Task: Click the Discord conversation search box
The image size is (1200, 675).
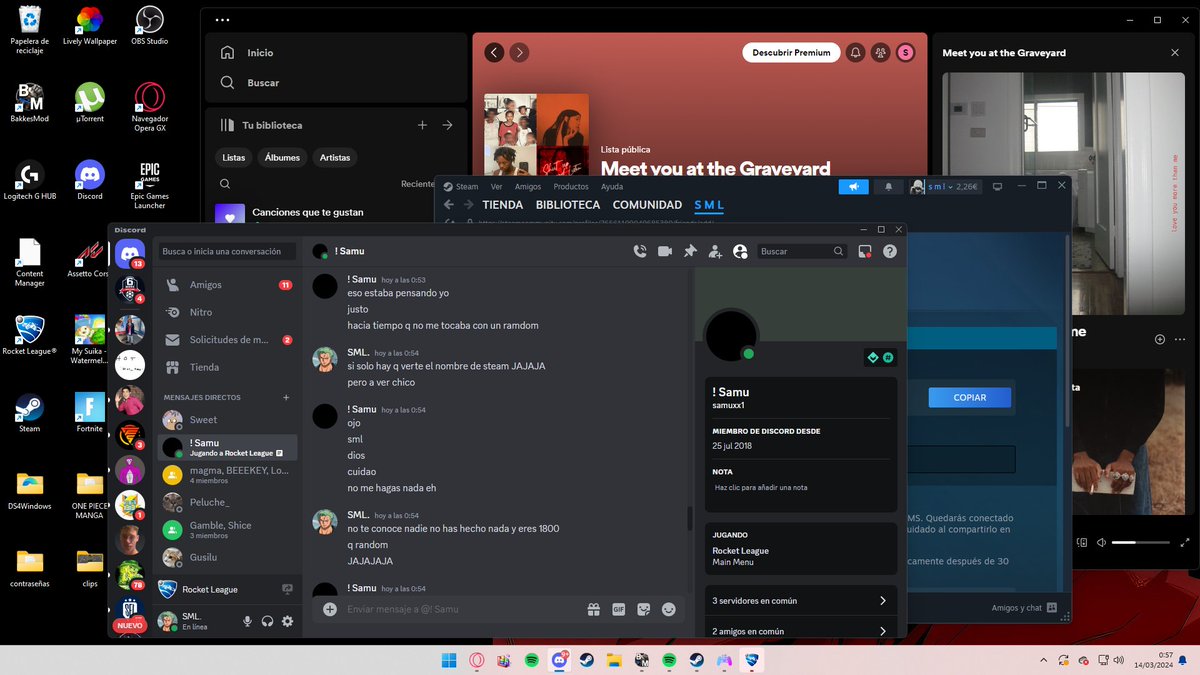Action: pos(228,252)
